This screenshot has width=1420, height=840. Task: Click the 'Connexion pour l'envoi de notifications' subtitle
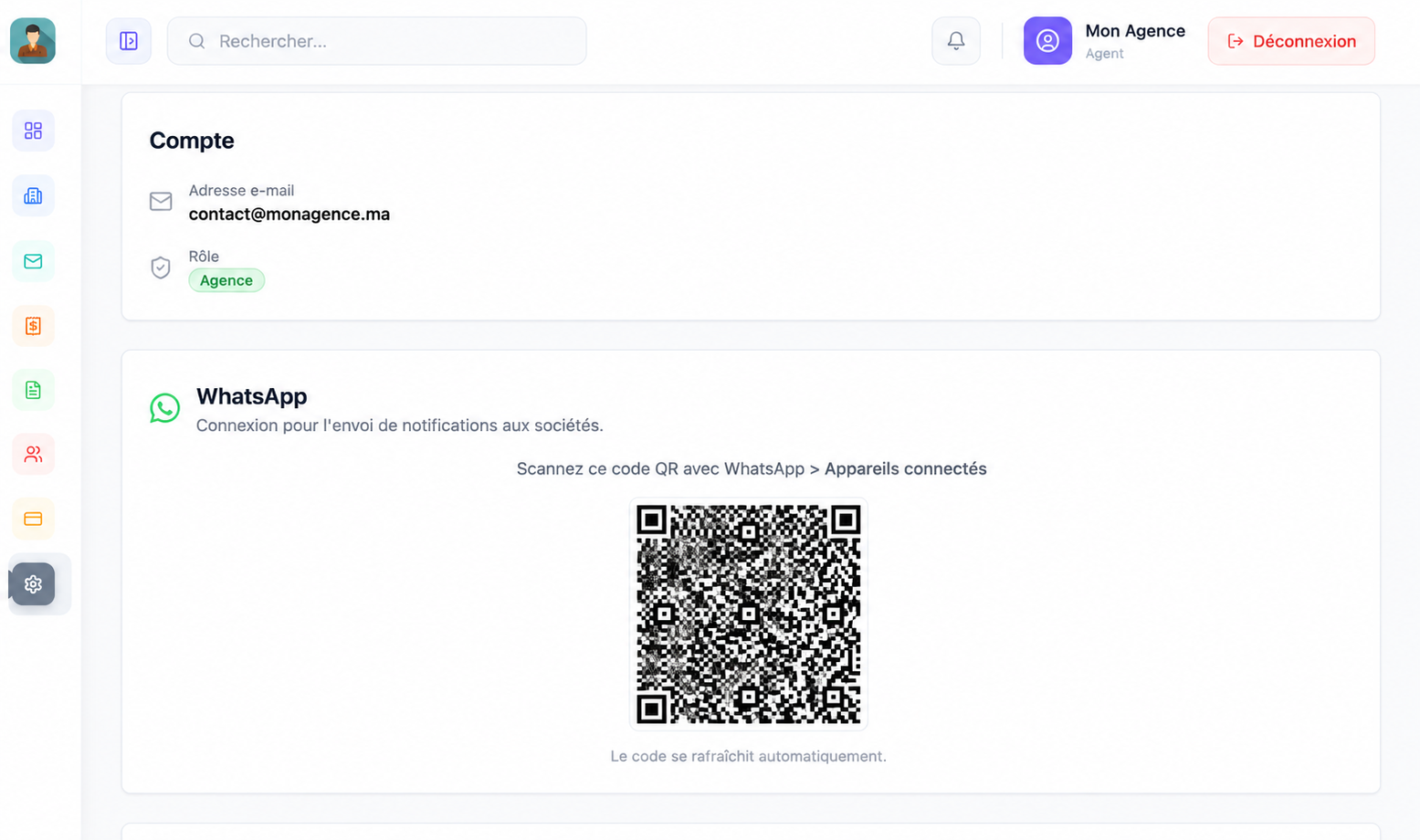[400, 425]
